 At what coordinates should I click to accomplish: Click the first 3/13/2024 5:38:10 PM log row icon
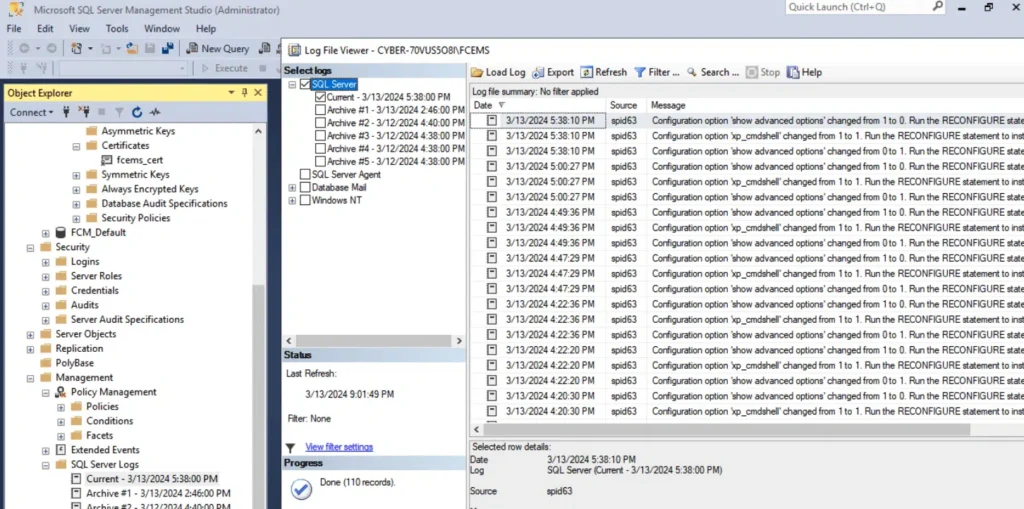click(492, 120)
